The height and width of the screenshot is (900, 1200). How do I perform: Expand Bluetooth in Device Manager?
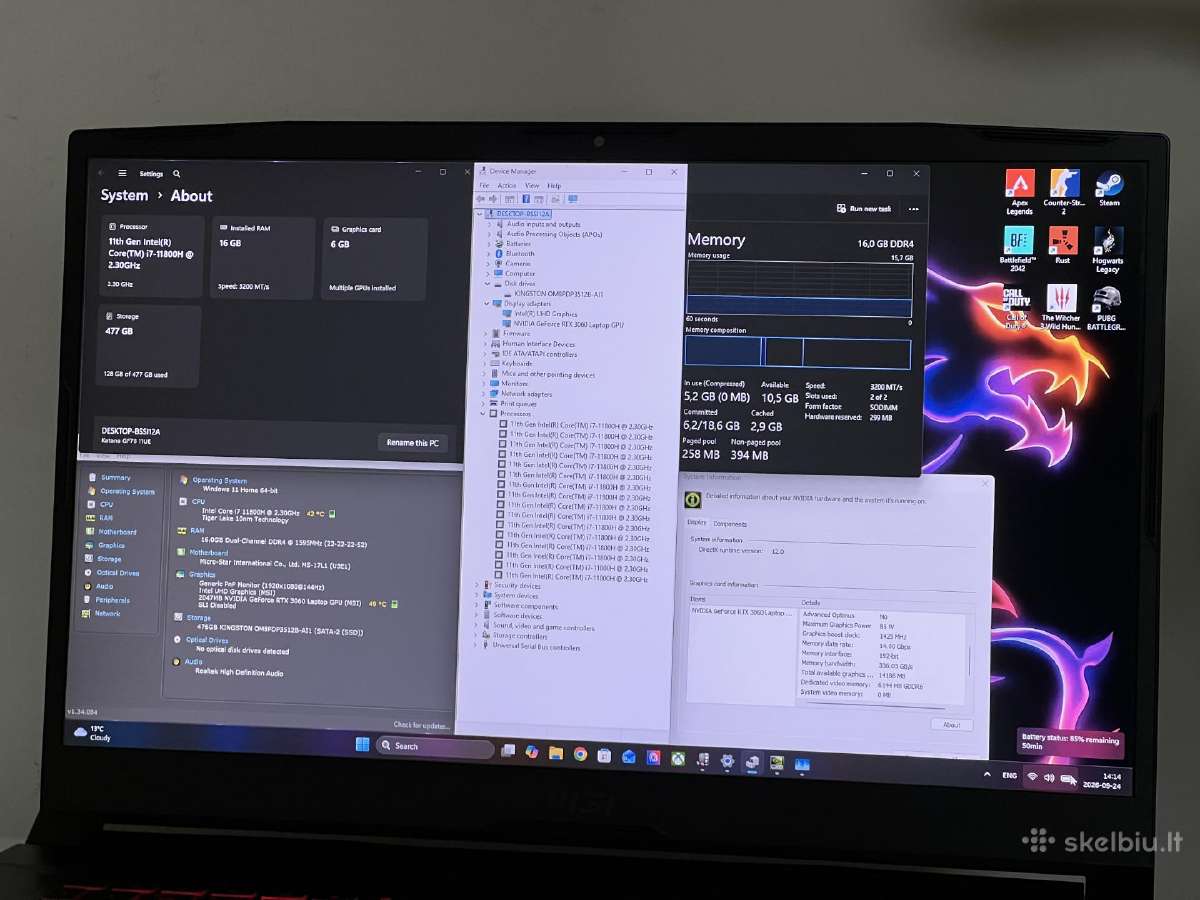click(489, 254)
